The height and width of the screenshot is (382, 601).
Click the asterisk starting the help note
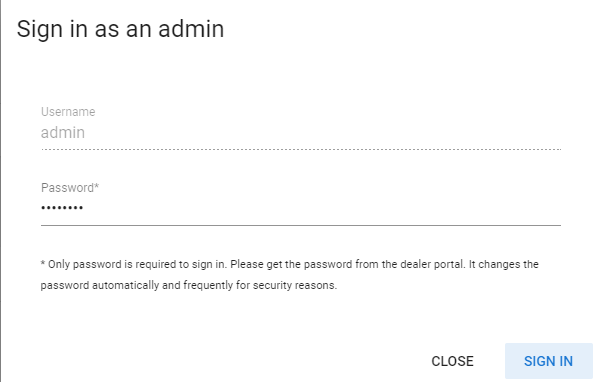tap(43, 263)
